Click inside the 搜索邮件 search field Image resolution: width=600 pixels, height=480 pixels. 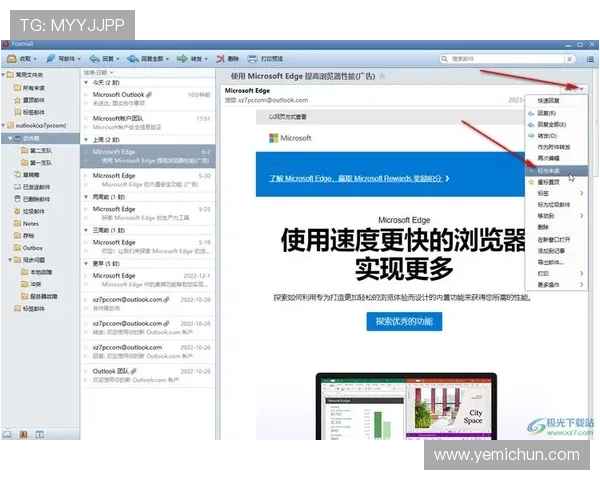coord(506,59)
